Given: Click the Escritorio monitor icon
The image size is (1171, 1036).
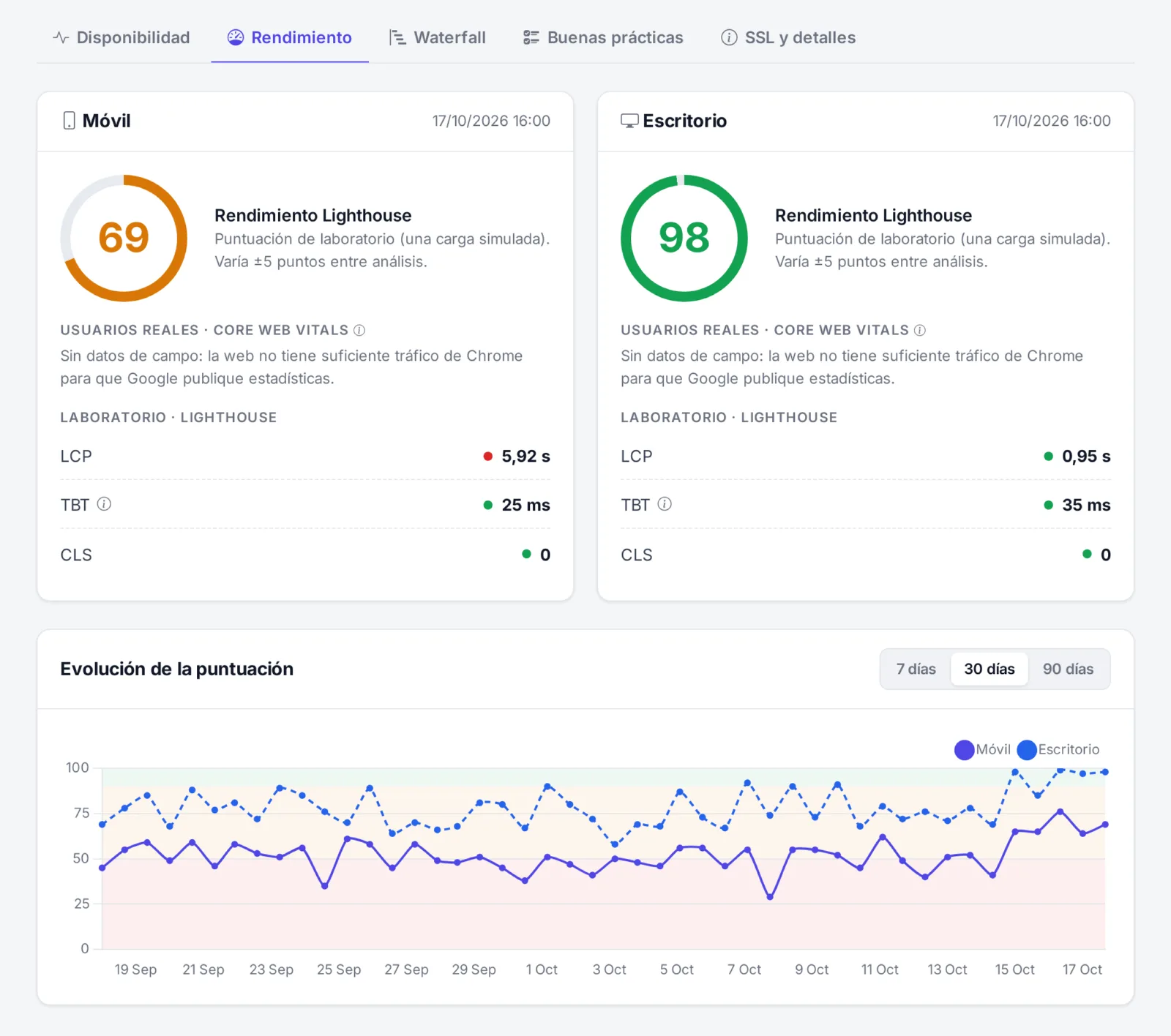Looking at the screenshot, I should [x=629, y=121].
